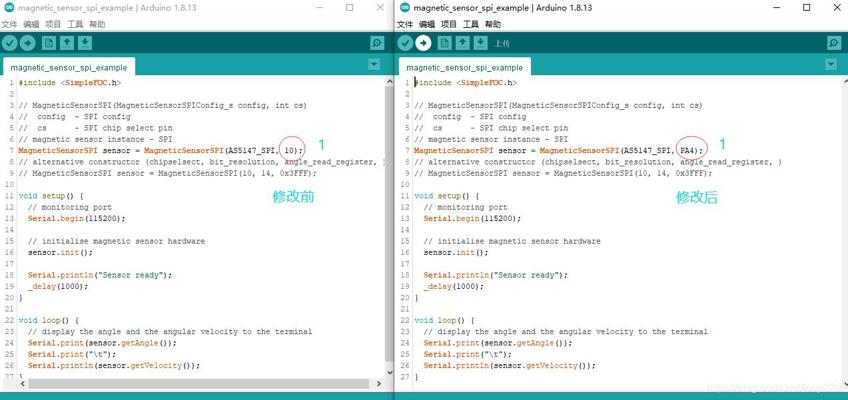The width and height of the screenshot is (848, 400).
Task: Minimize the right Arduino window
Action: (x=778, y=8)
